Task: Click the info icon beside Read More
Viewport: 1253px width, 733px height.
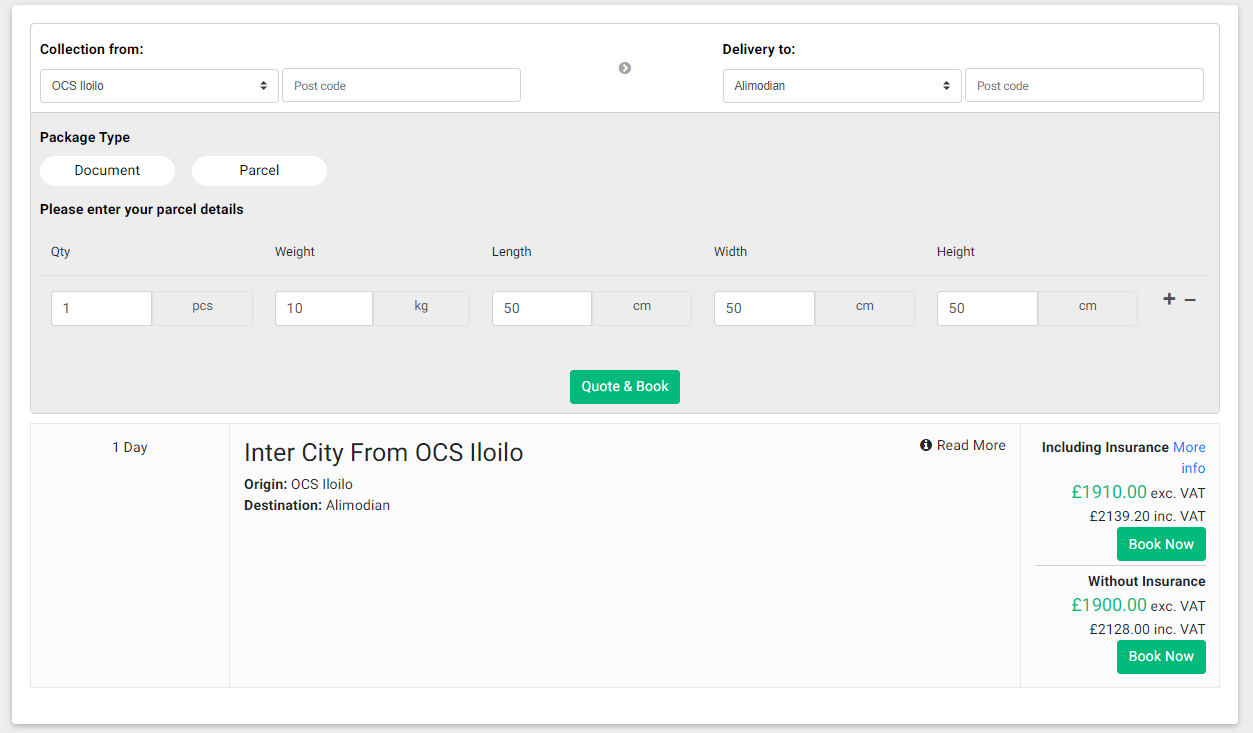Action: pyautogui.click(x=926, y=445)
